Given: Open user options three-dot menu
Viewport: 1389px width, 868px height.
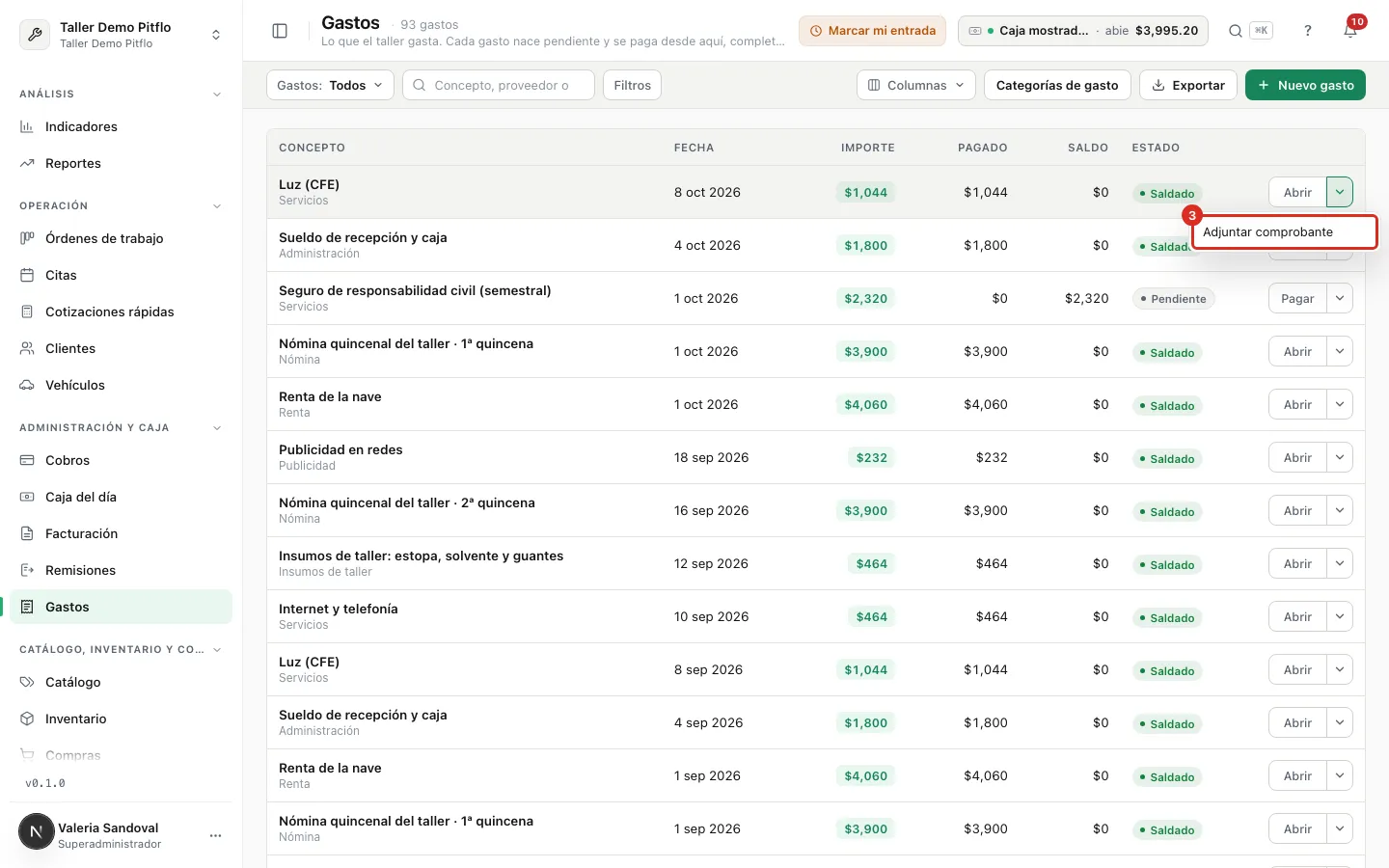Looking at the screenshot, I should pyautogui.click(x=215, y=835).
